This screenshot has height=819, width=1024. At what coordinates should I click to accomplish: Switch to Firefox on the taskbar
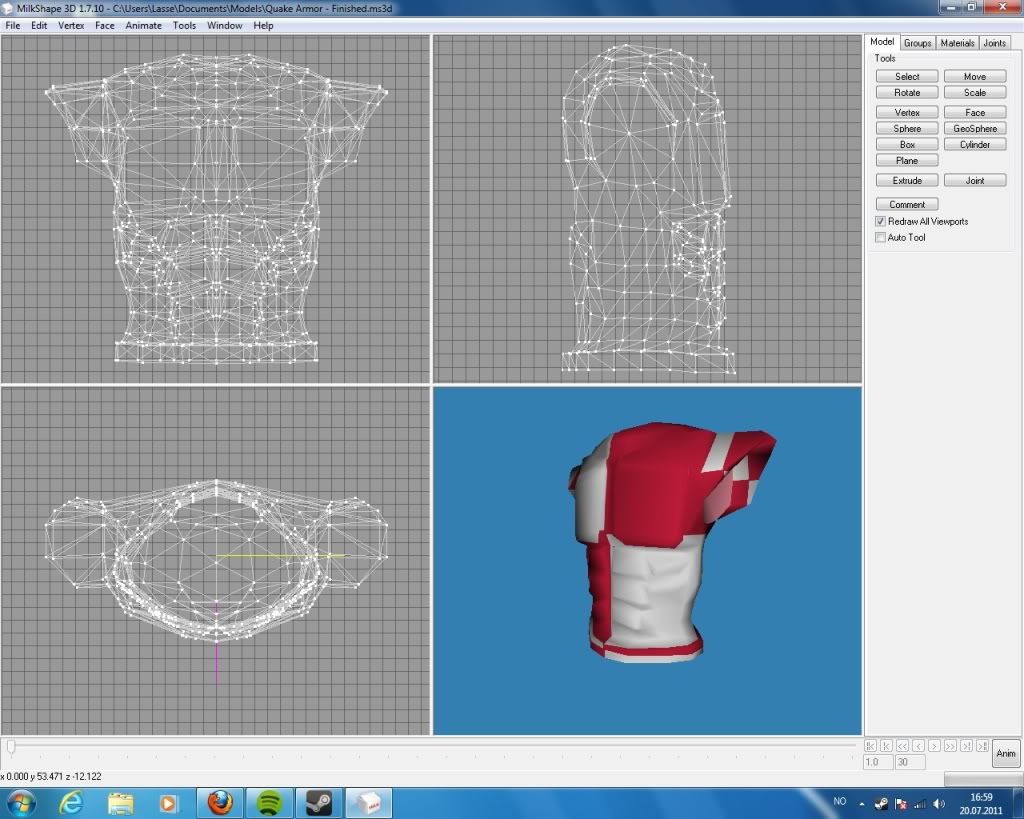(220, 803)
